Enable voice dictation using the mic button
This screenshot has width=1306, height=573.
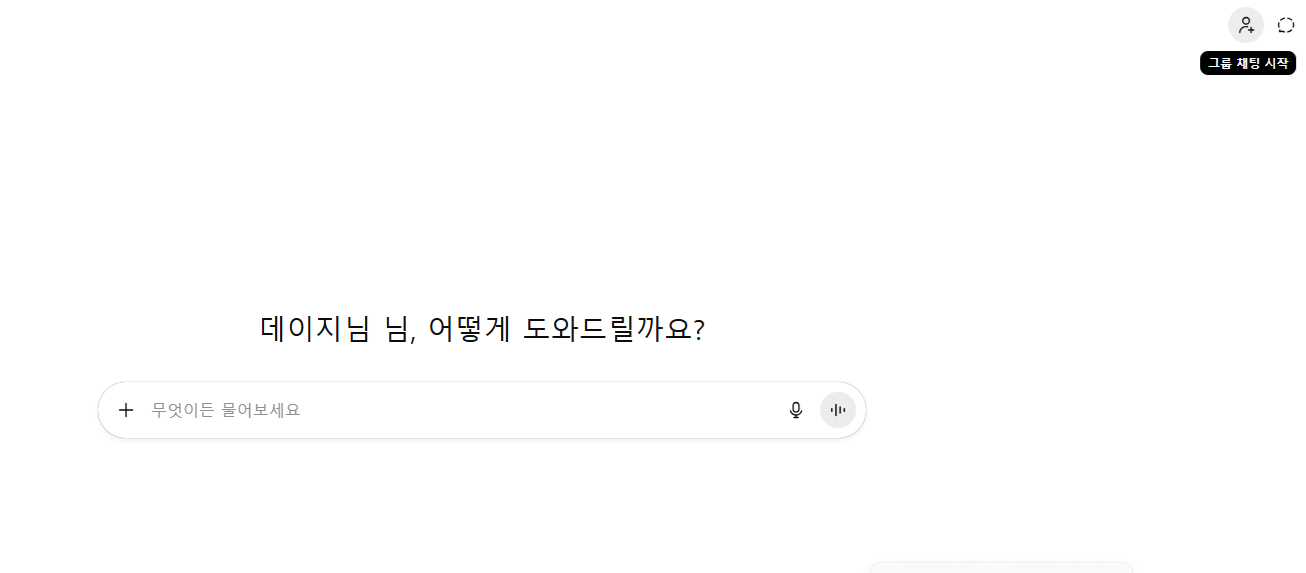796,410
